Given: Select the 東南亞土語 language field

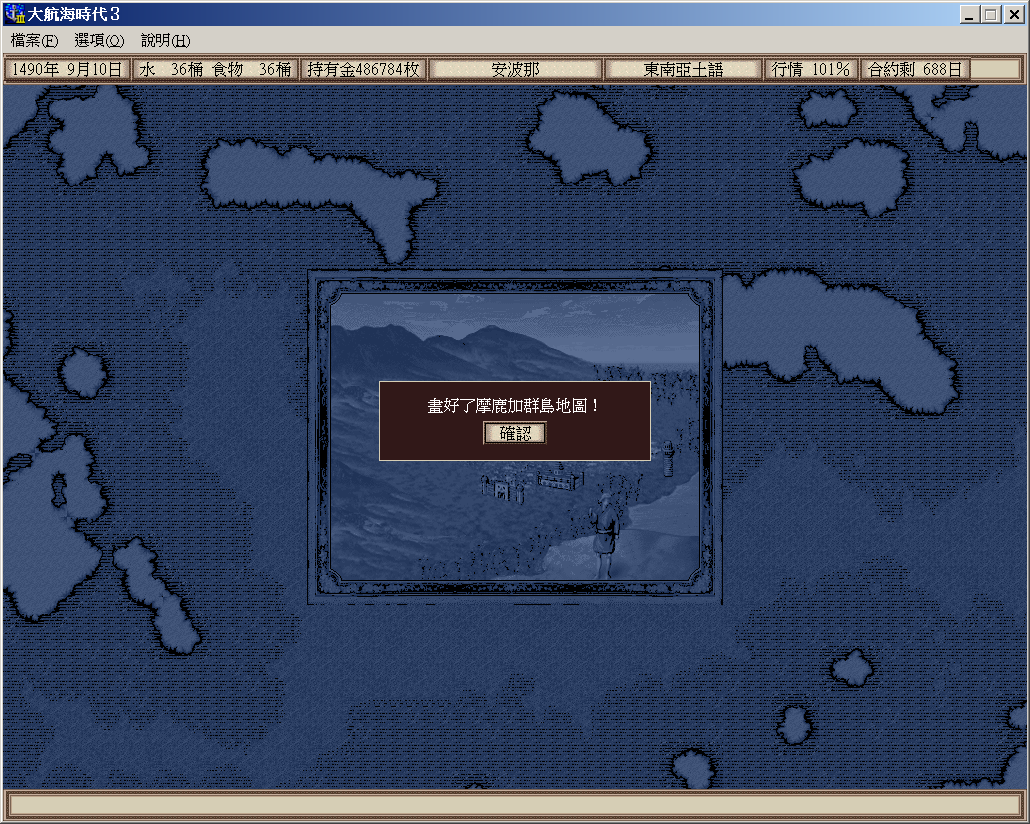Looking at the screenshot, I should point(683,70).
